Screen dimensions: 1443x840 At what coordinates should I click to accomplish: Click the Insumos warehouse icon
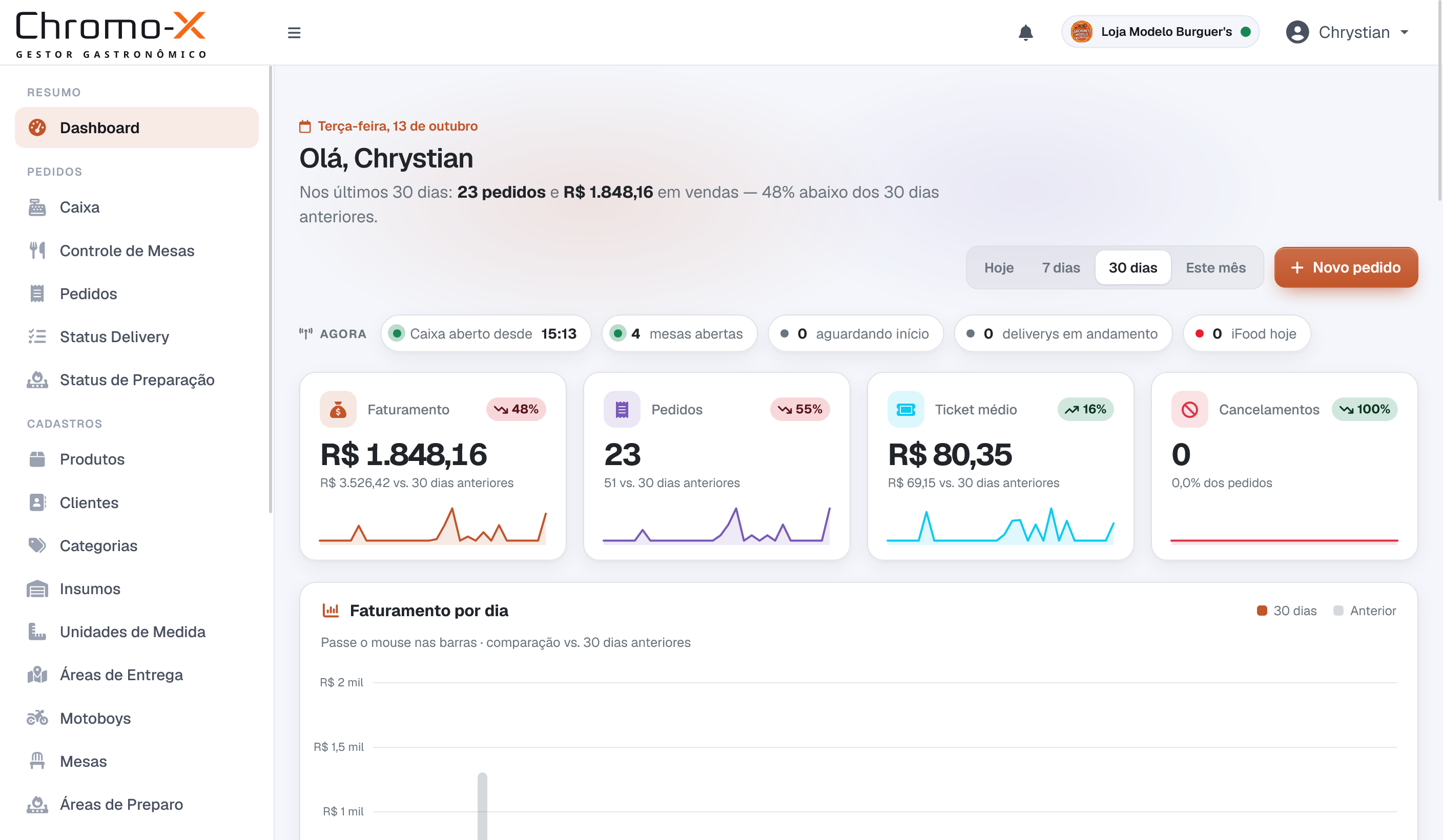point(37,589)
